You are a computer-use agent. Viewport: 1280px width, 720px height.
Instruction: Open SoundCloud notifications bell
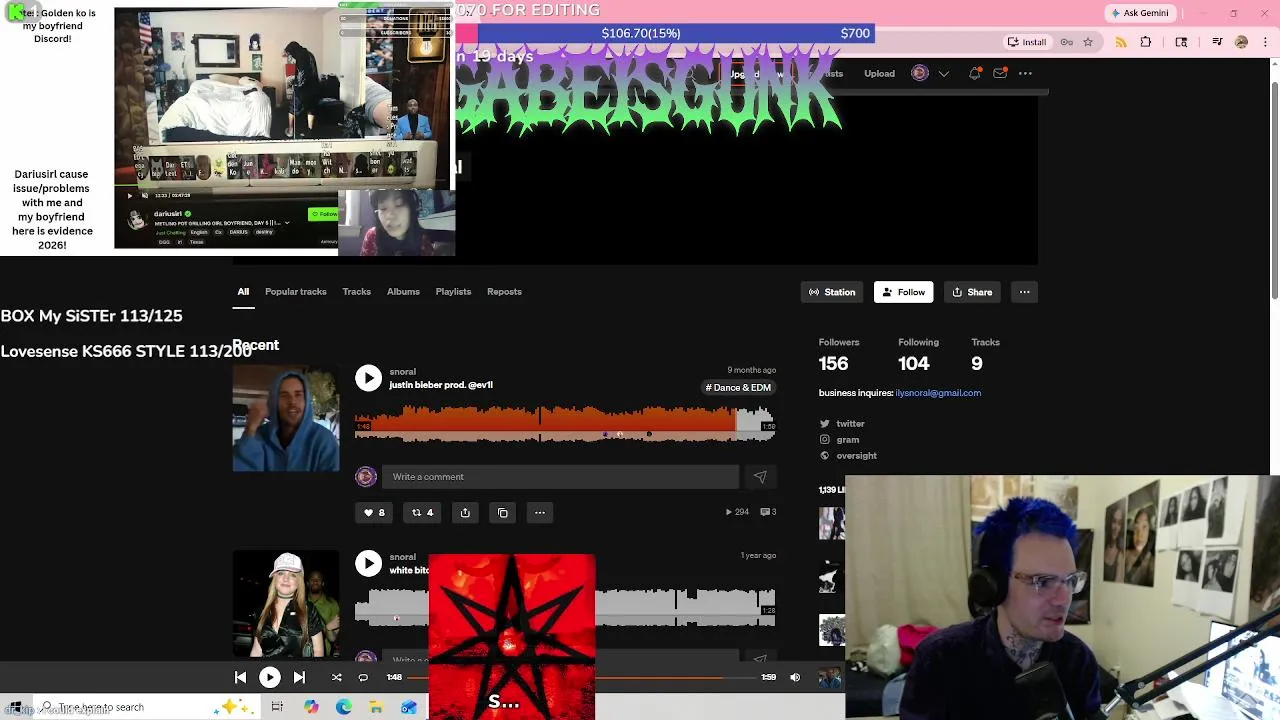click(975, 73)
